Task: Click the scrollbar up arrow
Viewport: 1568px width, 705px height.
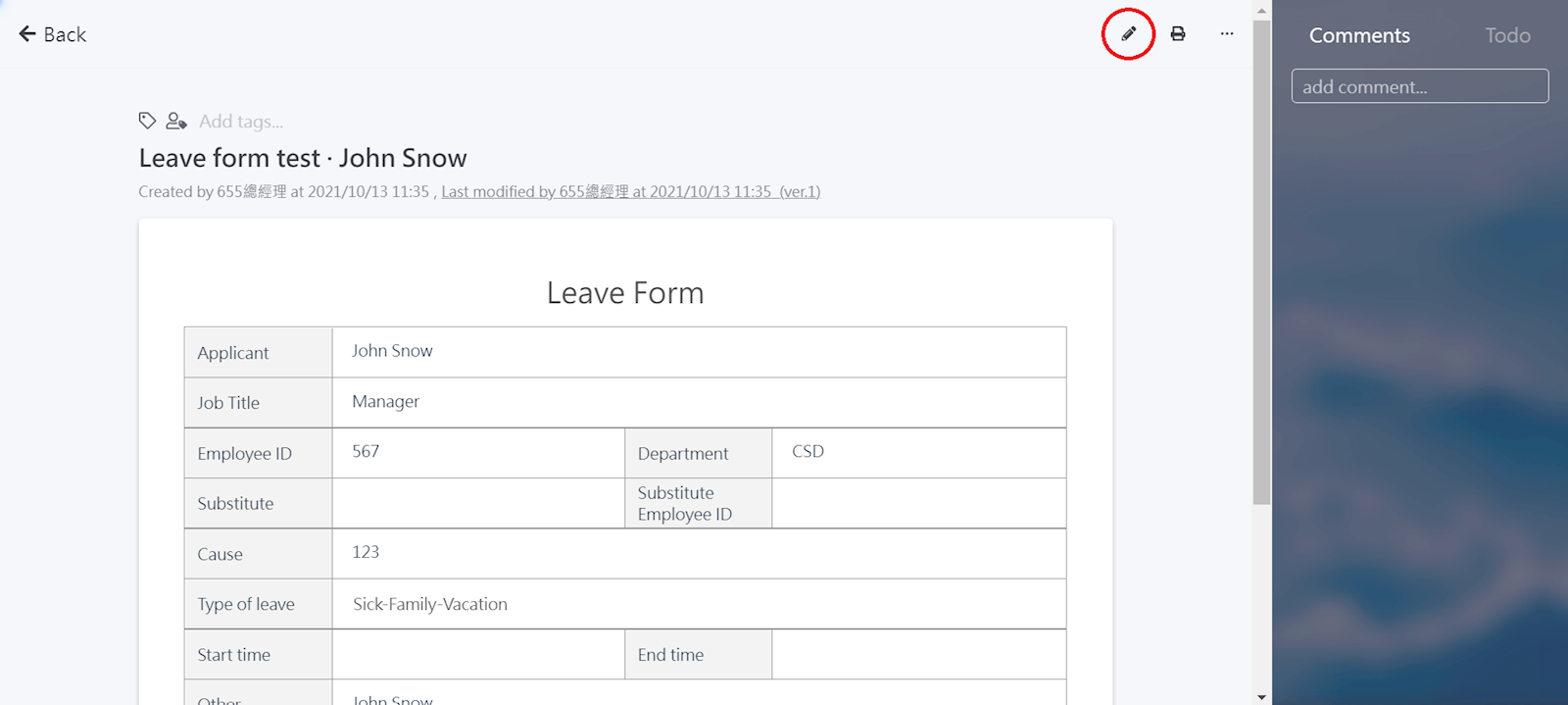Action: coord(1261,9)
